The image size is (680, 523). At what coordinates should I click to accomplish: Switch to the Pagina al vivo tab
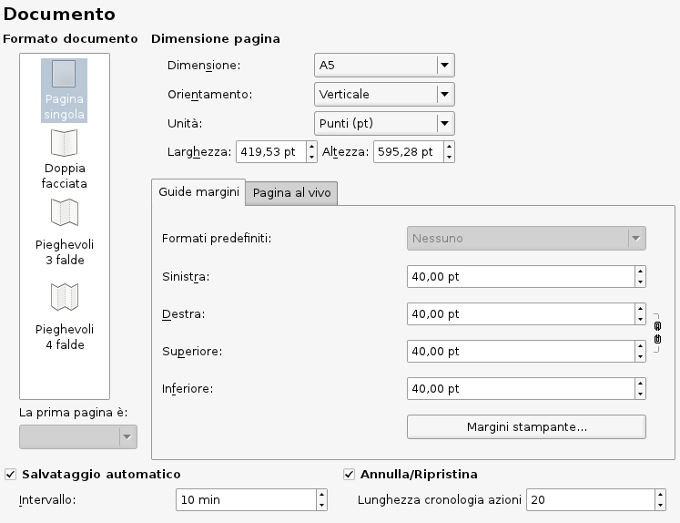coord(292,193)
